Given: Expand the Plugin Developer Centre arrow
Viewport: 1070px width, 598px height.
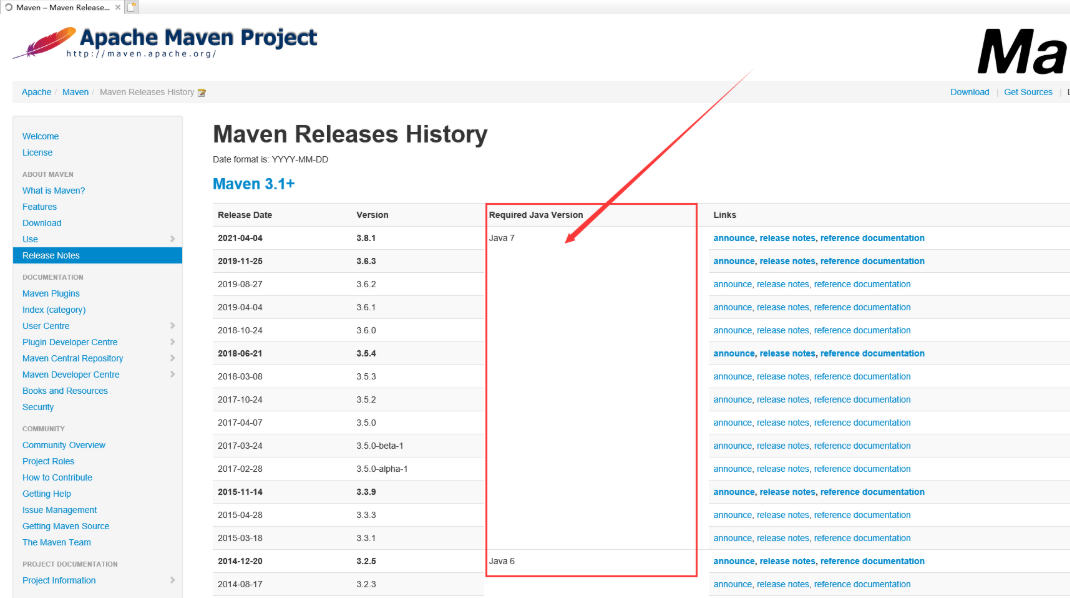Looking at the screenshot, I should [173, 342].
